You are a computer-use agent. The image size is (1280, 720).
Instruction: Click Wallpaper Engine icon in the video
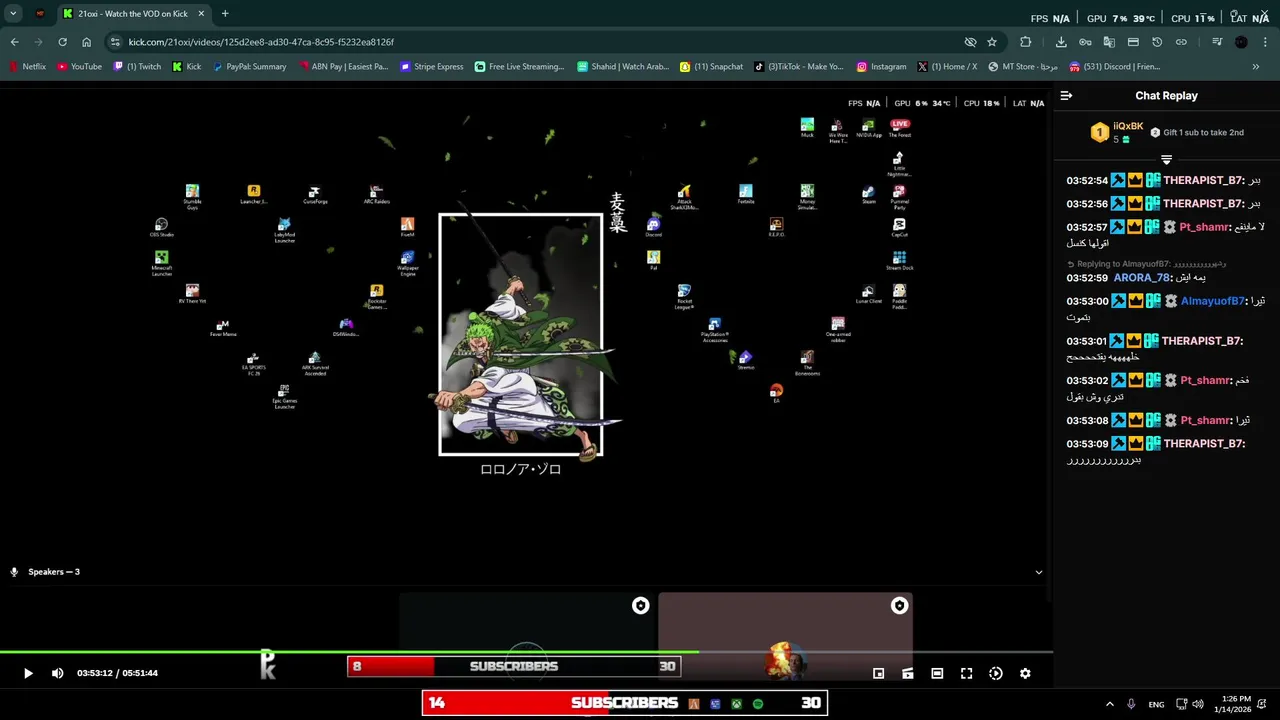[x=407, y=263]
